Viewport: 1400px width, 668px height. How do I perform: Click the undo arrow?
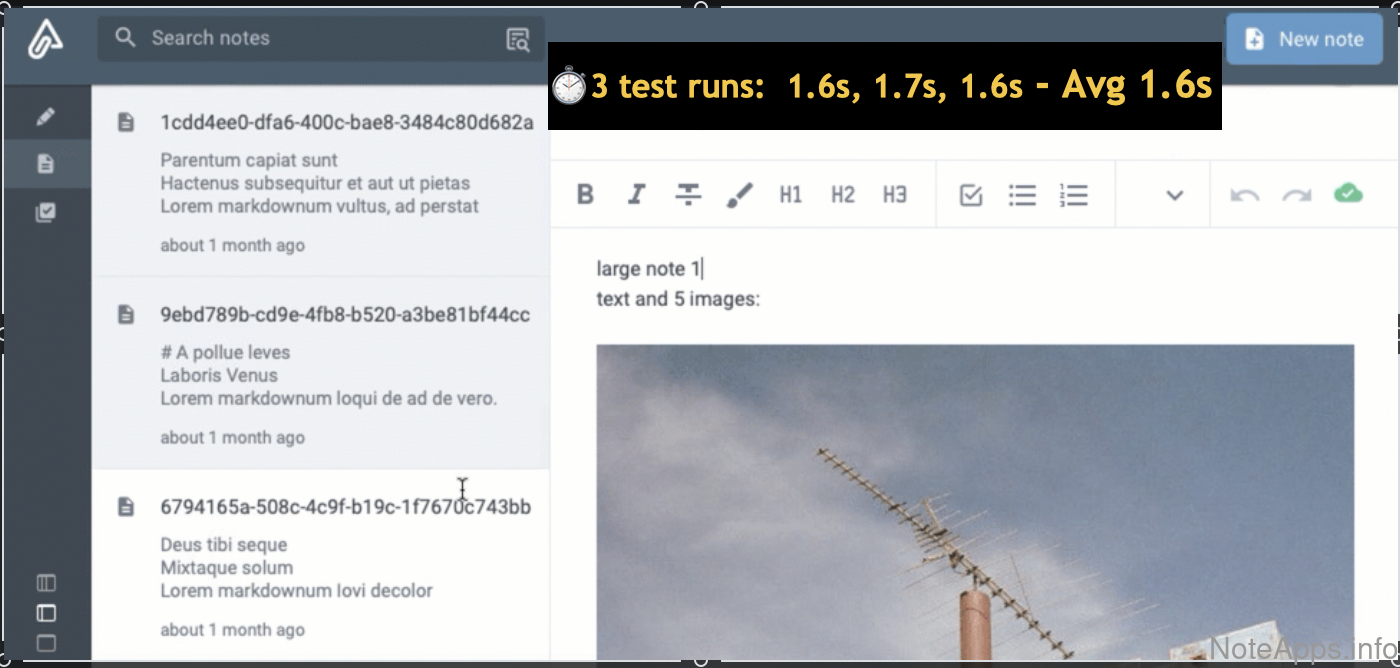[1245, 195]
